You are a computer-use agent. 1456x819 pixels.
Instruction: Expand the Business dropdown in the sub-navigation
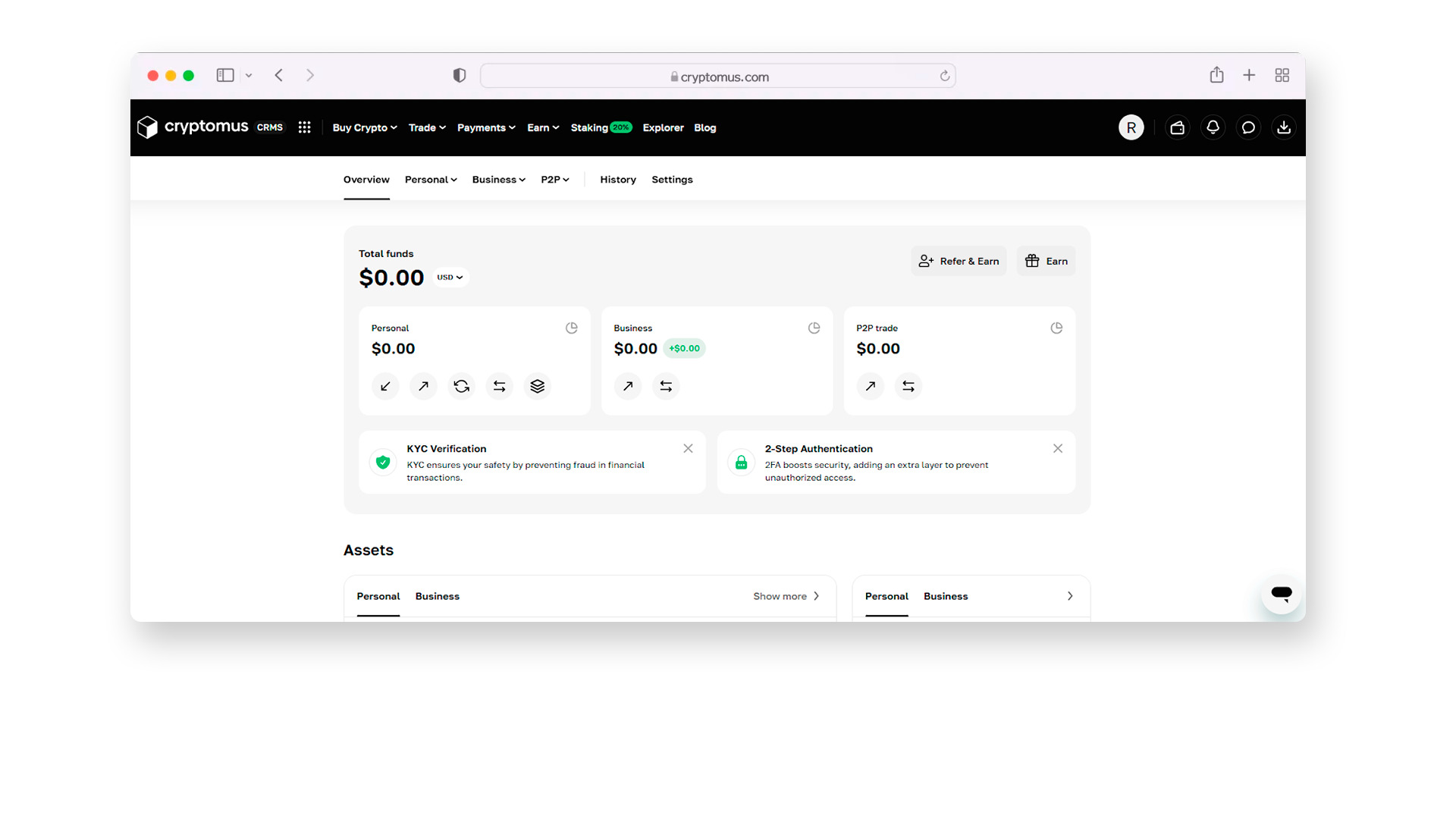[498, 180]
